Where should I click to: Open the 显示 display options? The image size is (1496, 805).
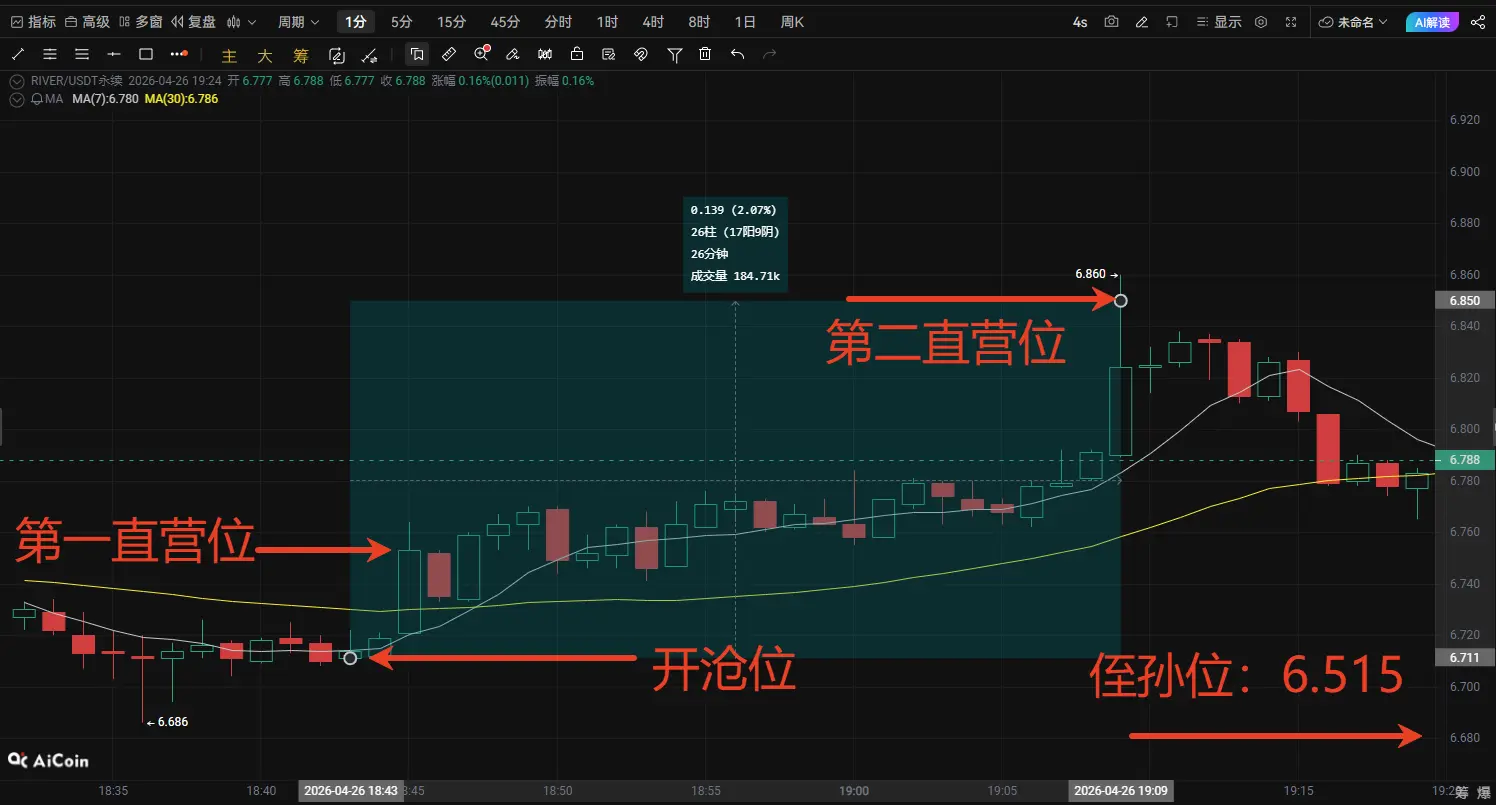1219,22
